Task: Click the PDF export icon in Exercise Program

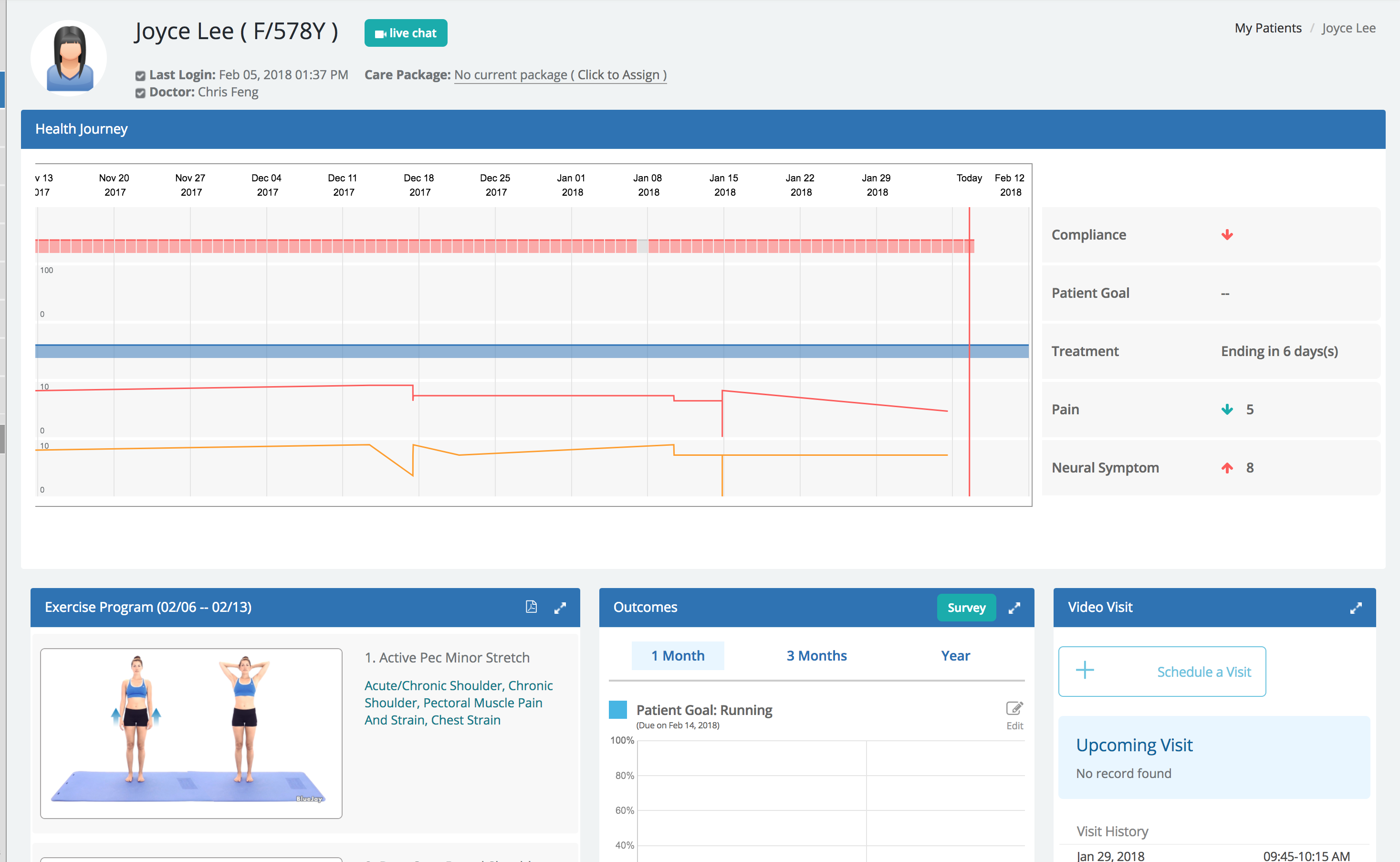Action: pyautogui.click(x=531, y=607)
